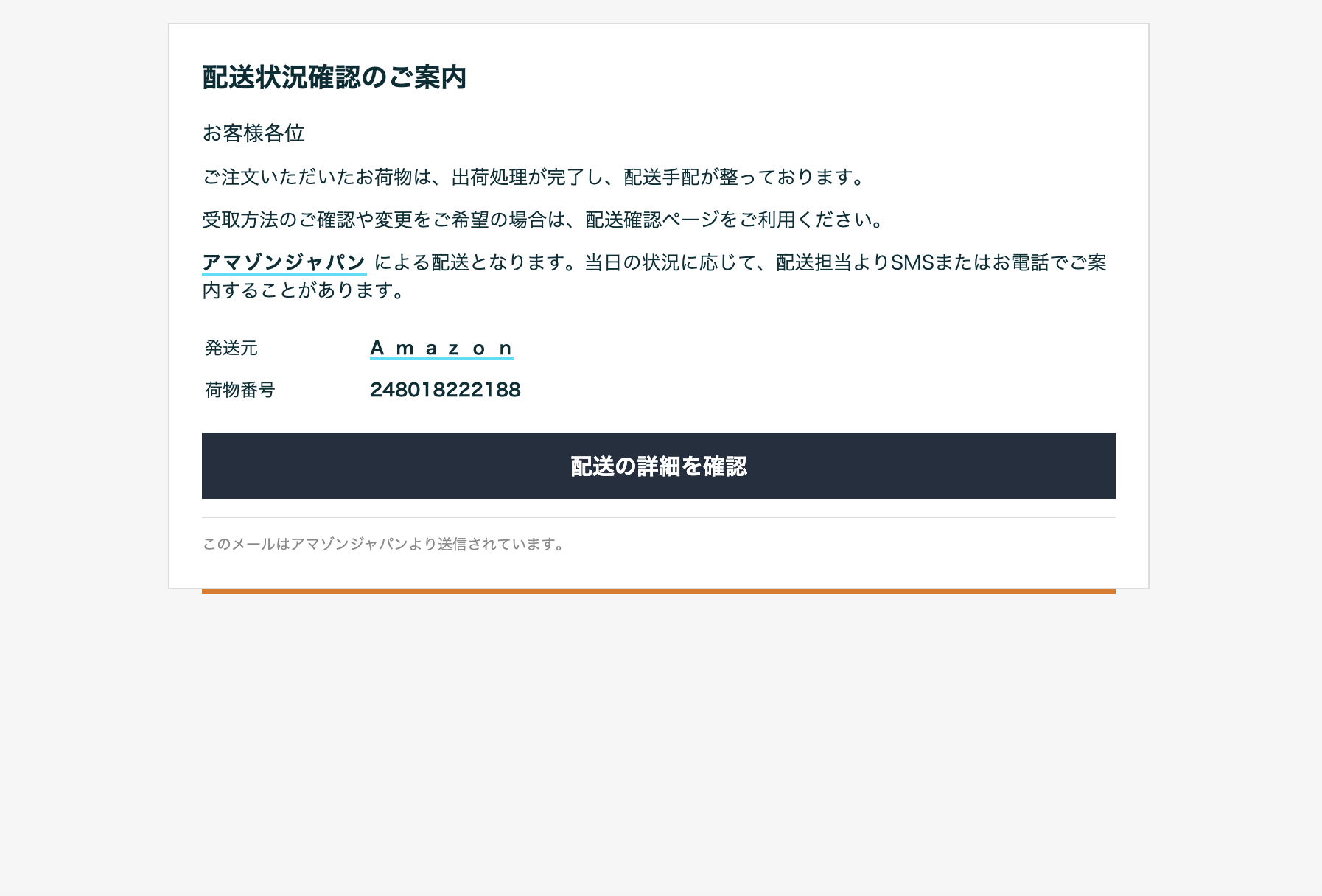Click the phrase 配送手配が整っております

point(743,178)
